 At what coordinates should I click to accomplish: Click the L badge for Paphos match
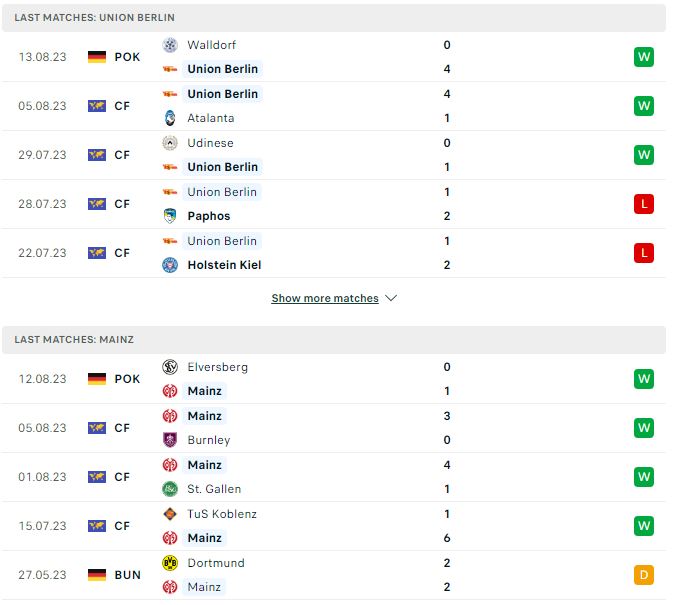point(644,204)
